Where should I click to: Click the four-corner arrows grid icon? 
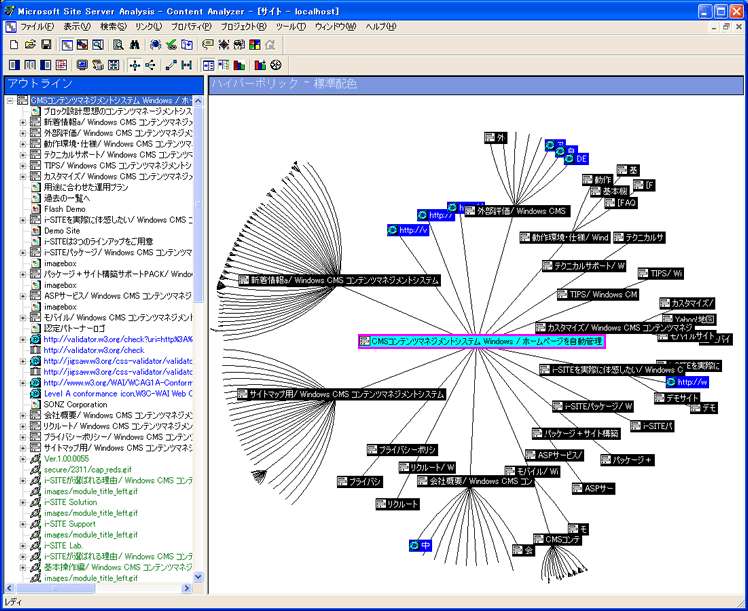point(114,65)
